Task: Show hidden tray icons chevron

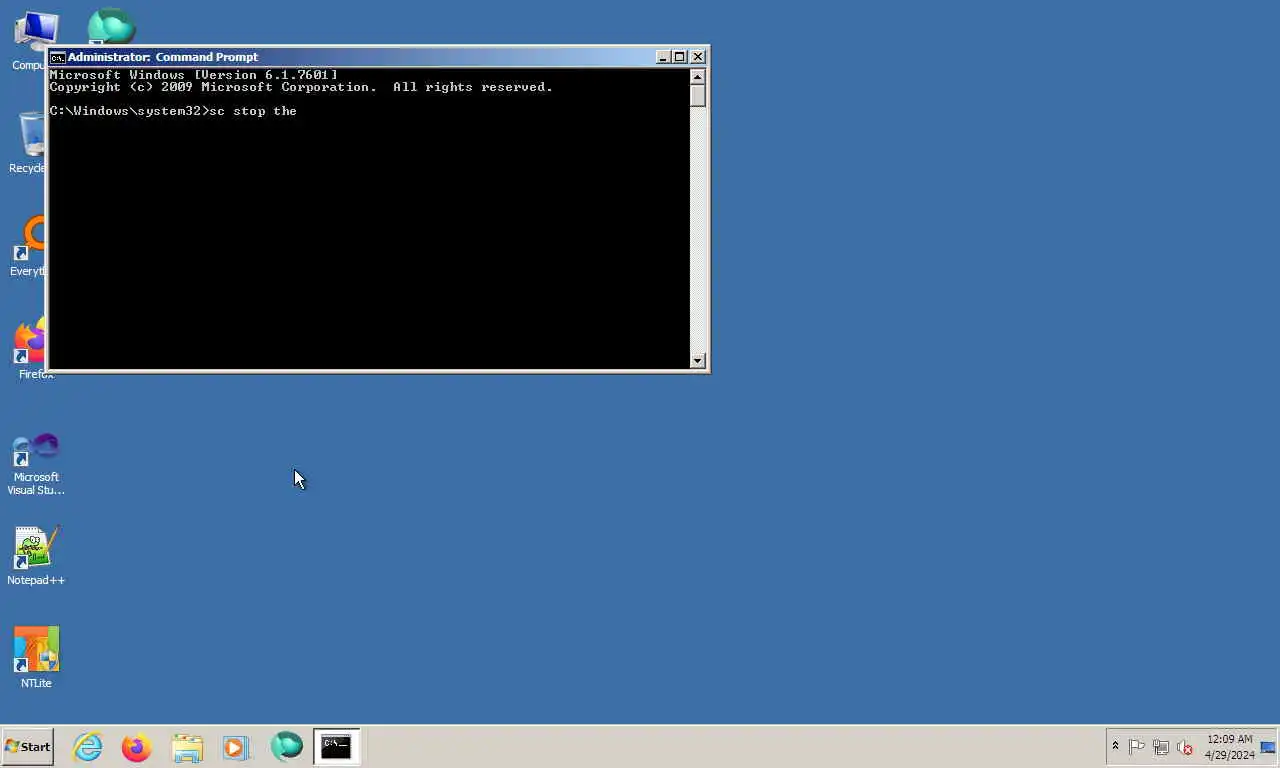Action: click(1115, 746)
